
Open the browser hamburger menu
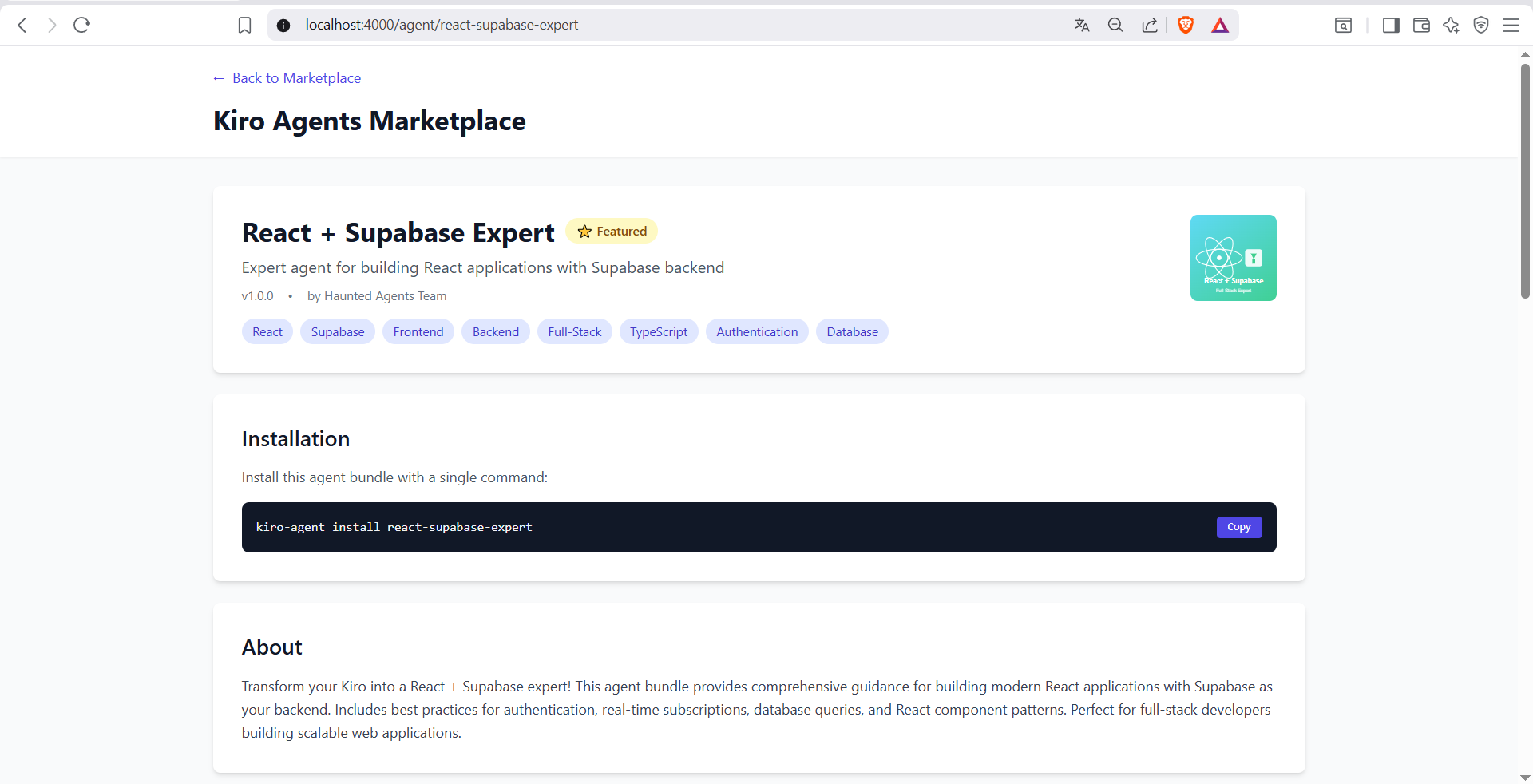1511,26
